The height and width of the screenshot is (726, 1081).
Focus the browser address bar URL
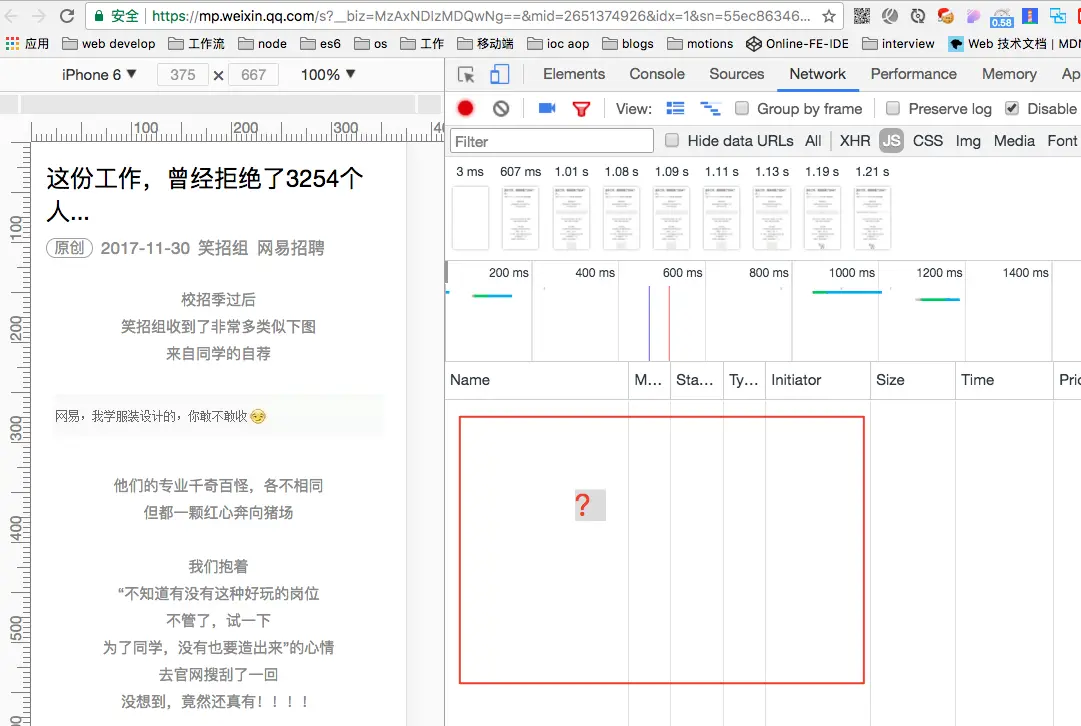[x=481, y=16]
